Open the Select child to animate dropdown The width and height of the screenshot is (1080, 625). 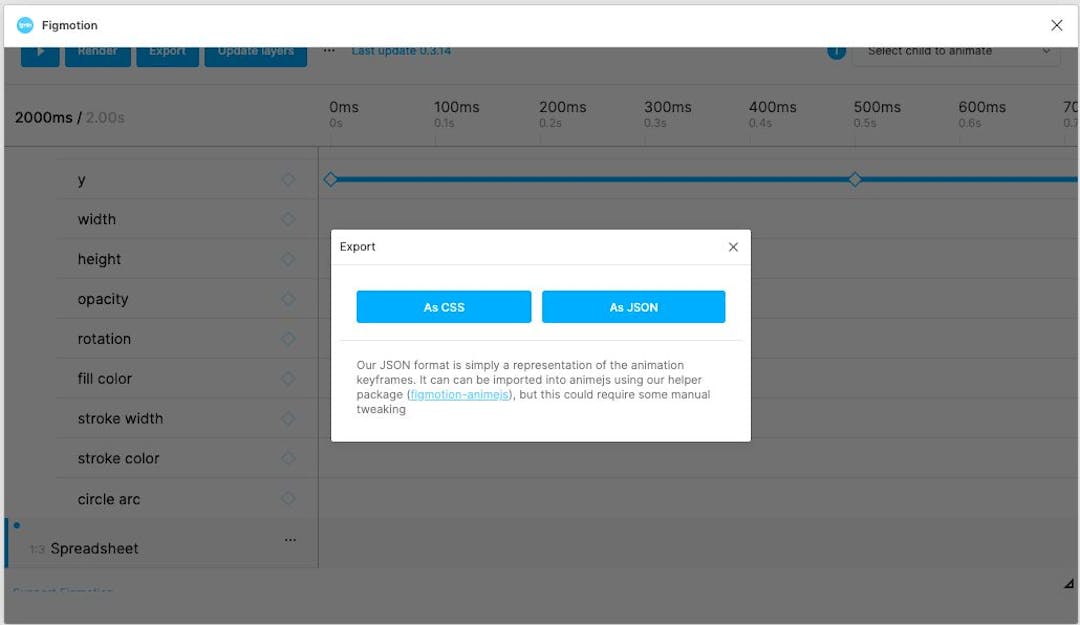pos(955,50)
